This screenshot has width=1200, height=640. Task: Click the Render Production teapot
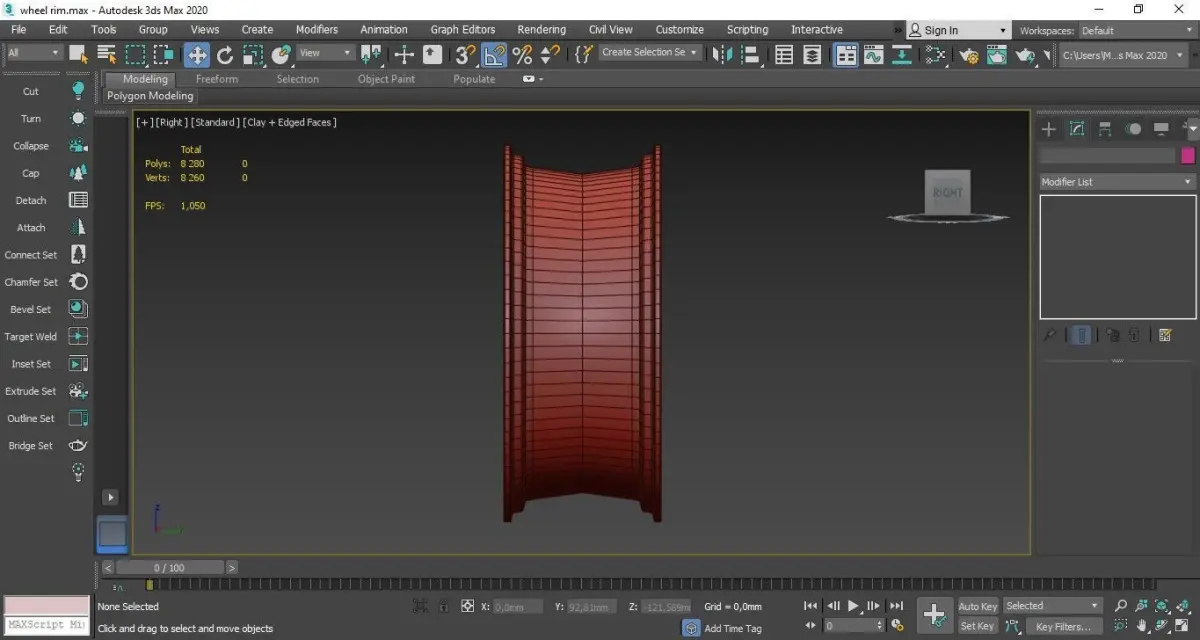click(x=1024, y=55)
